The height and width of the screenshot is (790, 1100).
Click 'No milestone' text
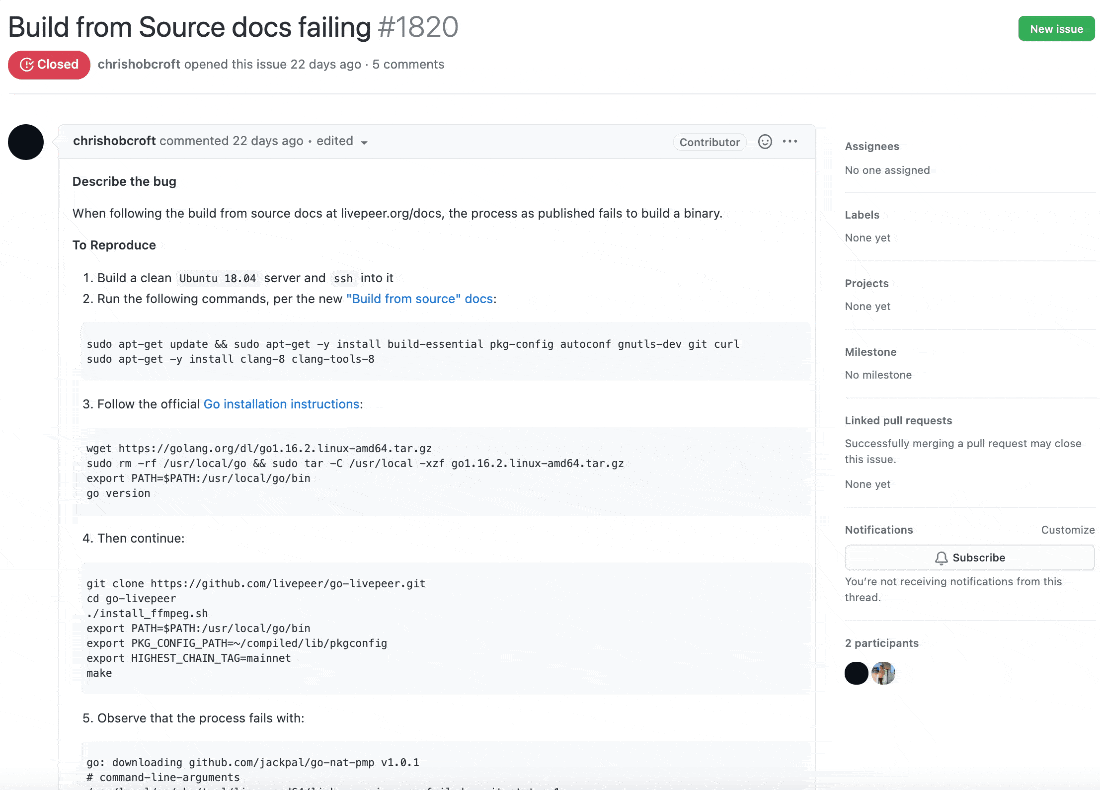pyautogui.click(x=878, y=375)
